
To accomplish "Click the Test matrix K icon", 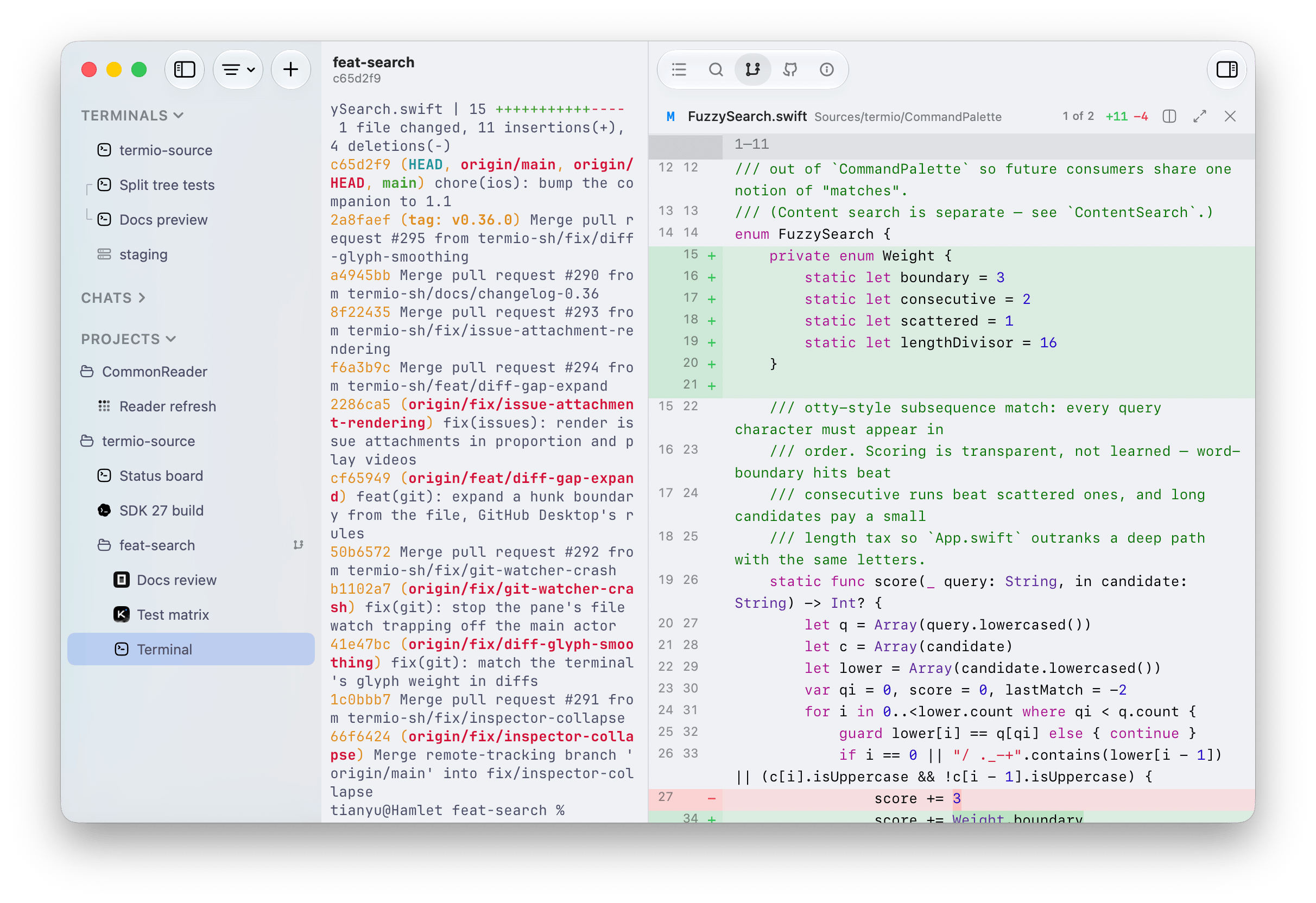I will [121, 614].
